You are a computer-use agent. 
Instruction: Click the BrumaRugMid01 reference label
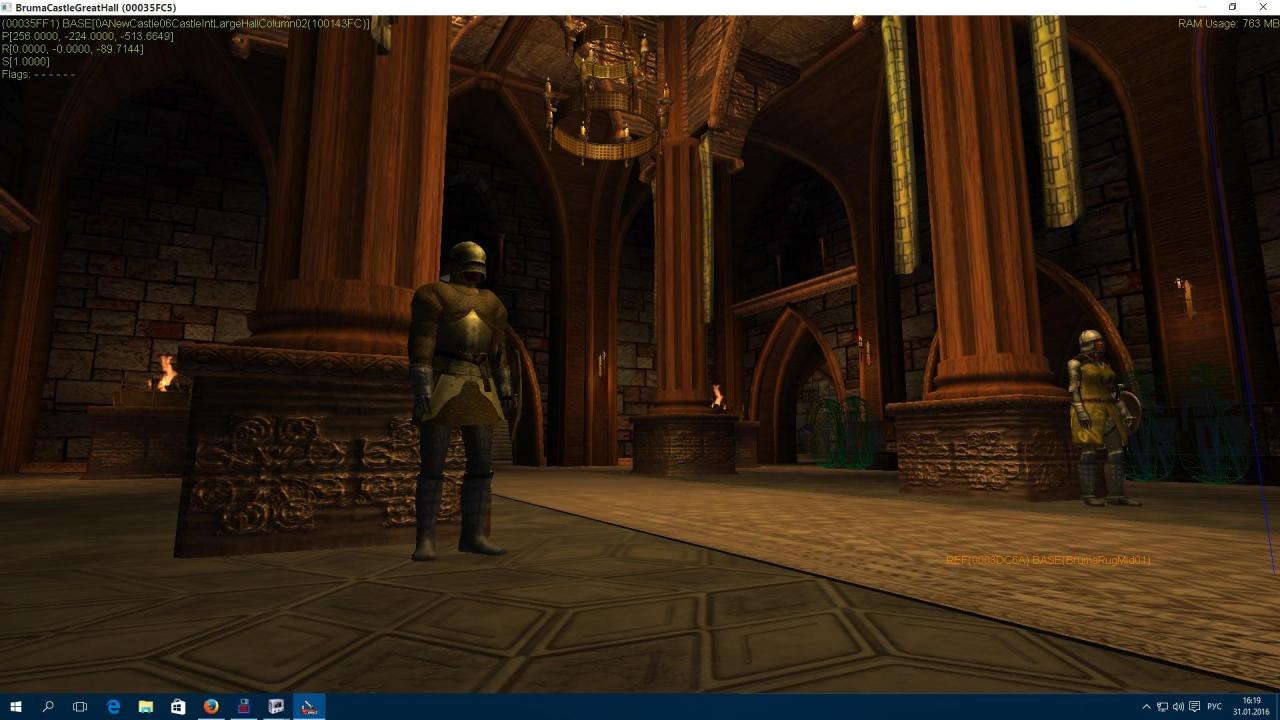[x=1047, y=560]
